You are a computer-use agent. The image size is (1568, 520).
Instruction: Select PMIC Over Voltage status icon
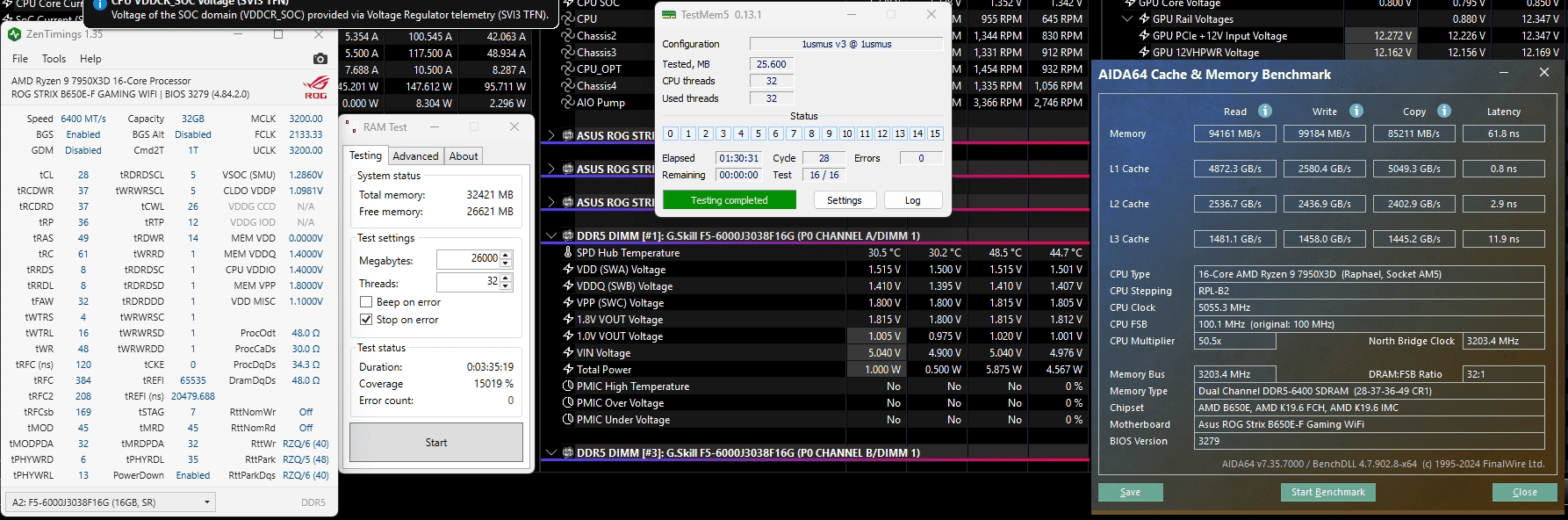(x=568, y=403)
